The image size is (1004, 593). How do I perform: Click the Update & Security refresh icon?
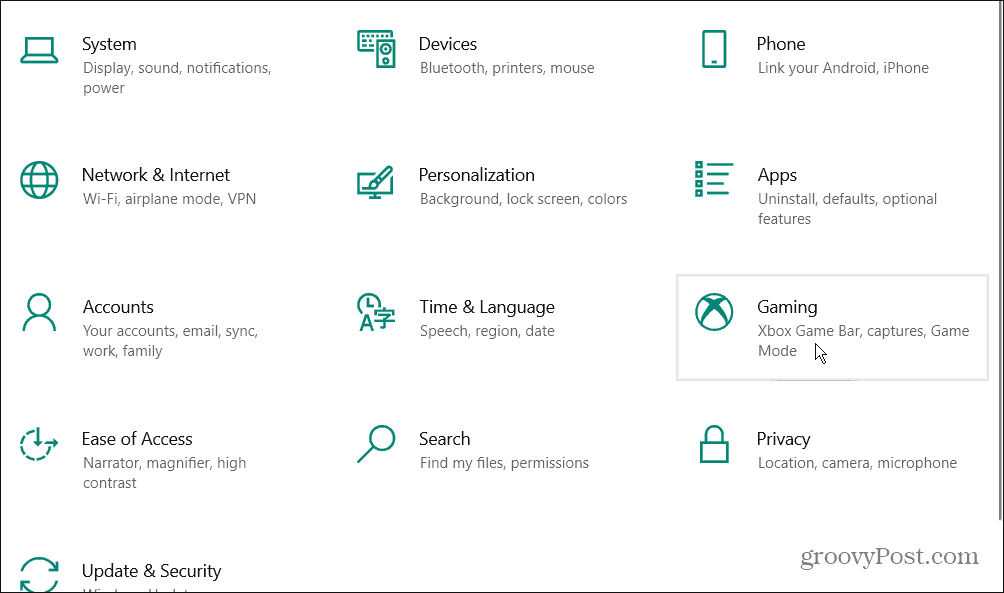pos(40,575)
